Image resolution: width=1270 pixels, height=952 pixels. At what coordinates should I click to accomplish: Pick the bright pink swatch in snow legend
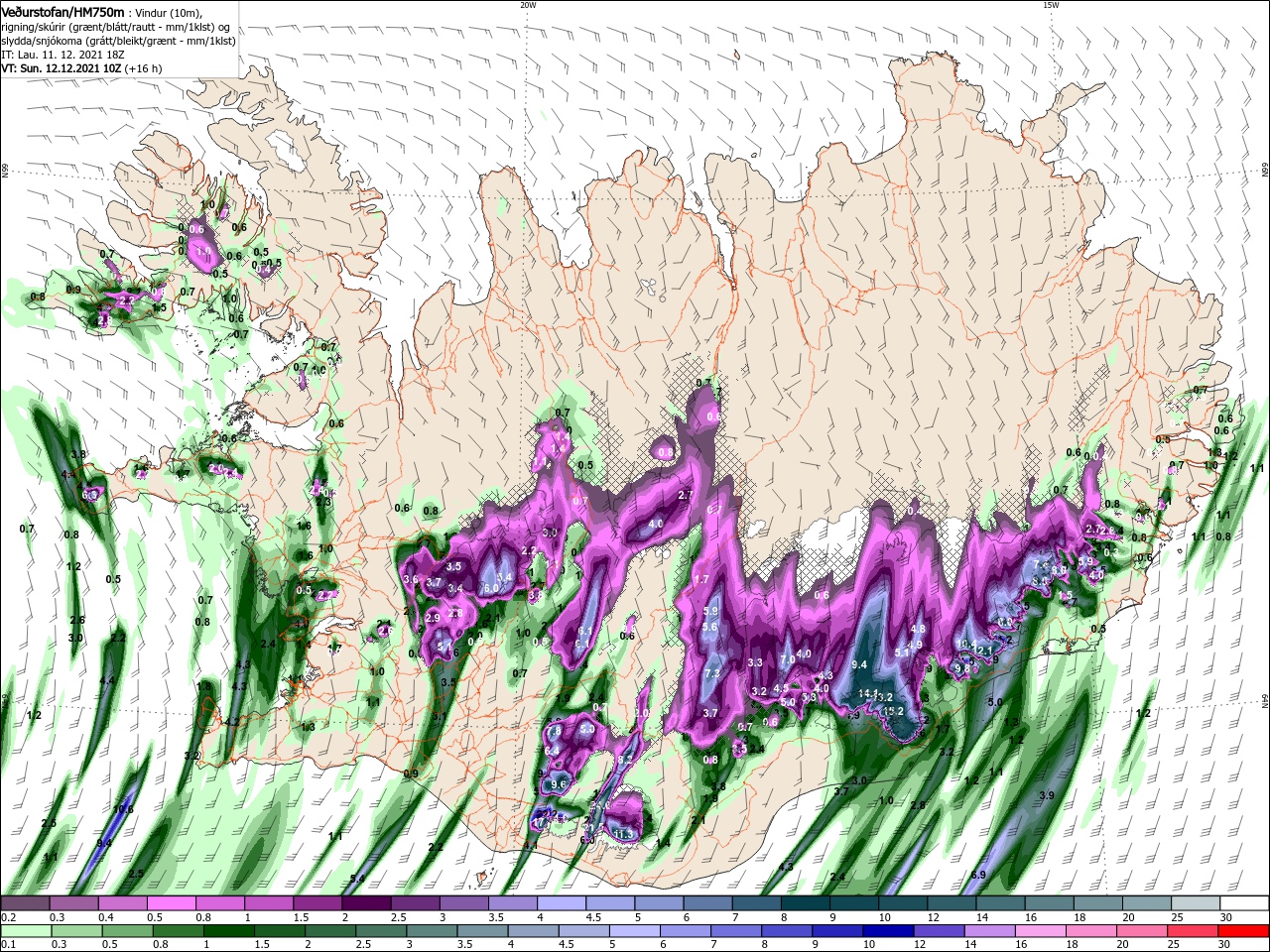172,903
